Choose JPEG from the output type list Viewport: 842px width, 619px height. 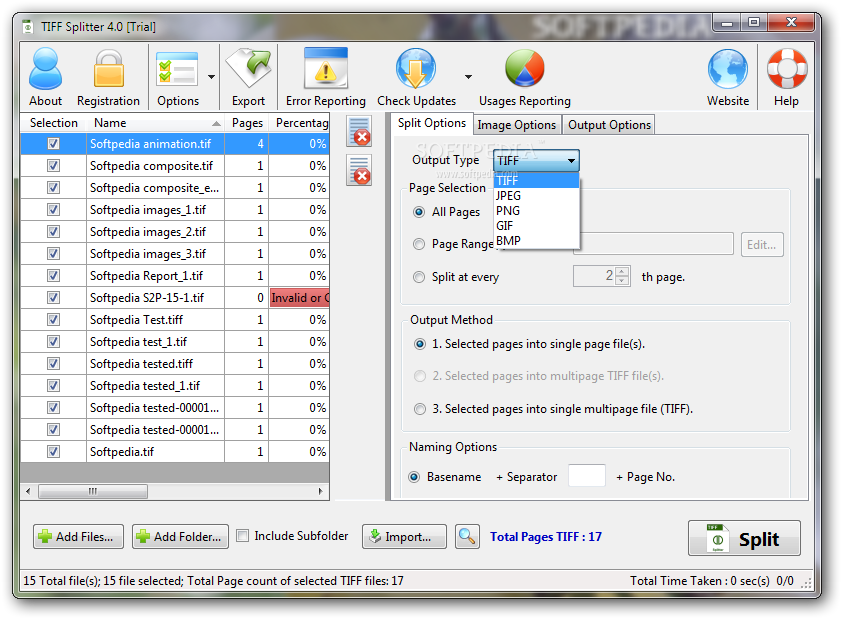536,195
